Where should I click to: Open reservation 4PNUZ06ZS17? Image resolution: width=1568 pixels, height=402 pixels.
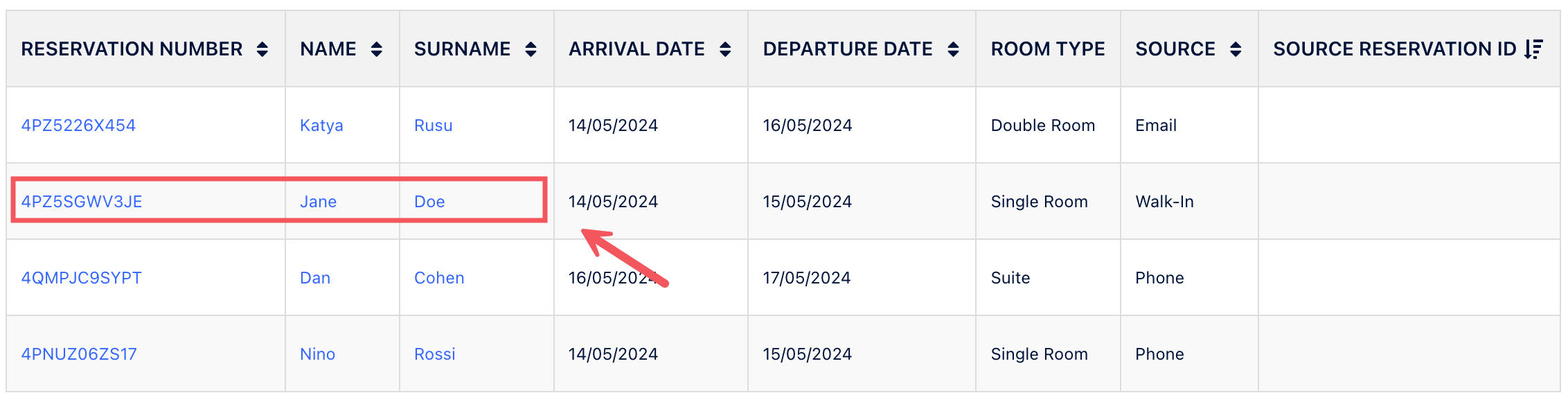[79, 354]
